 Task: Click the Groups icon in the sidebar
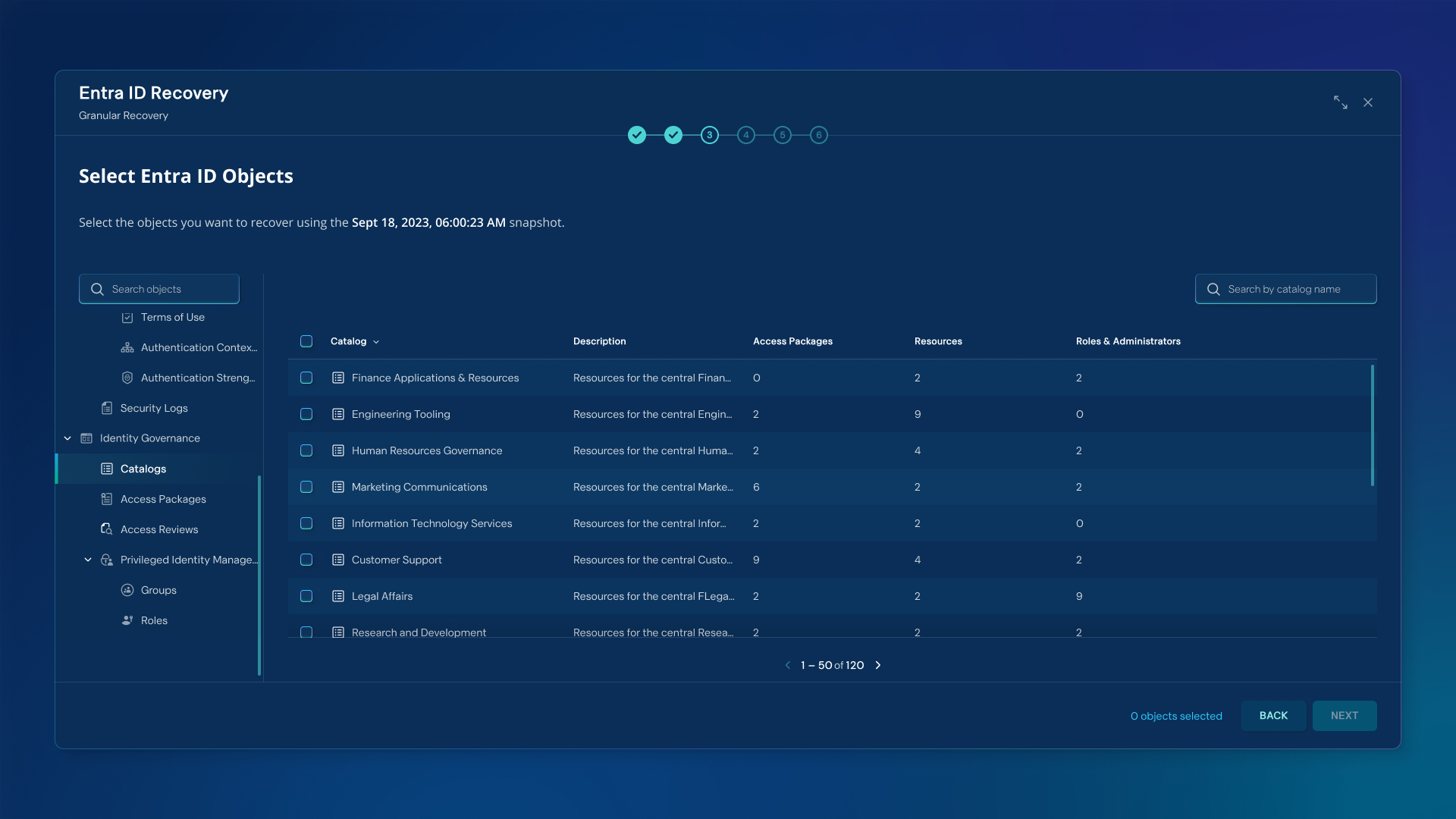[127, 591]
